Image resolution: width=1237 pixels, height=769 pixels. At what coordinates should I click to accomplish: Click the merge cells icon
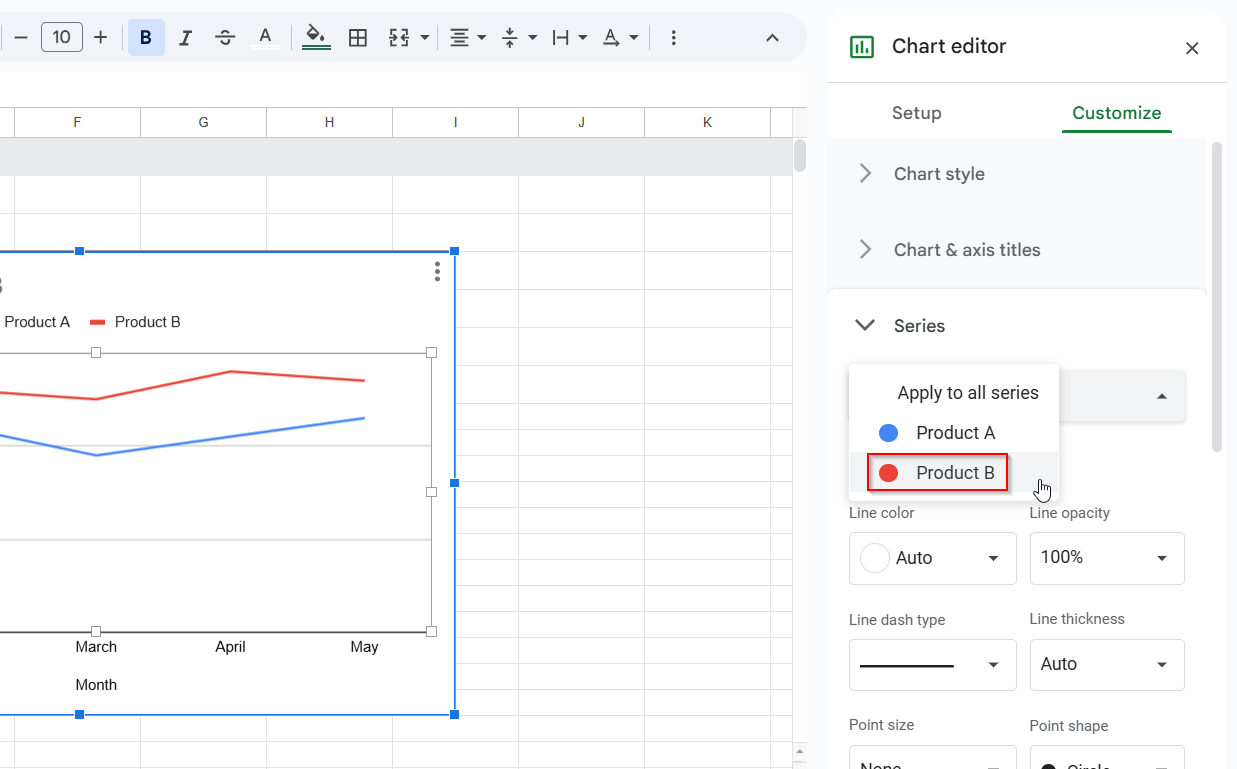399,38
